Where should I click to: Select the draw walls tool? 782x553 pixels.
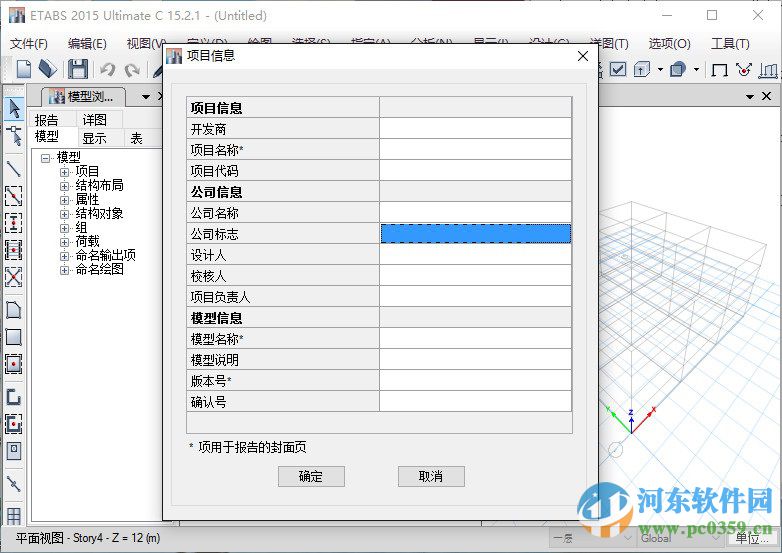(x=14, y=397)
